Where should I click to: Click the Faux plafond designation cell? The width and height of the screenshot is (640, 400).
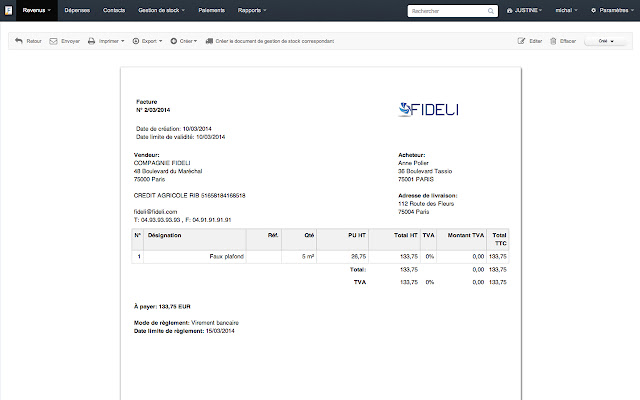click(x=195, y=256)
